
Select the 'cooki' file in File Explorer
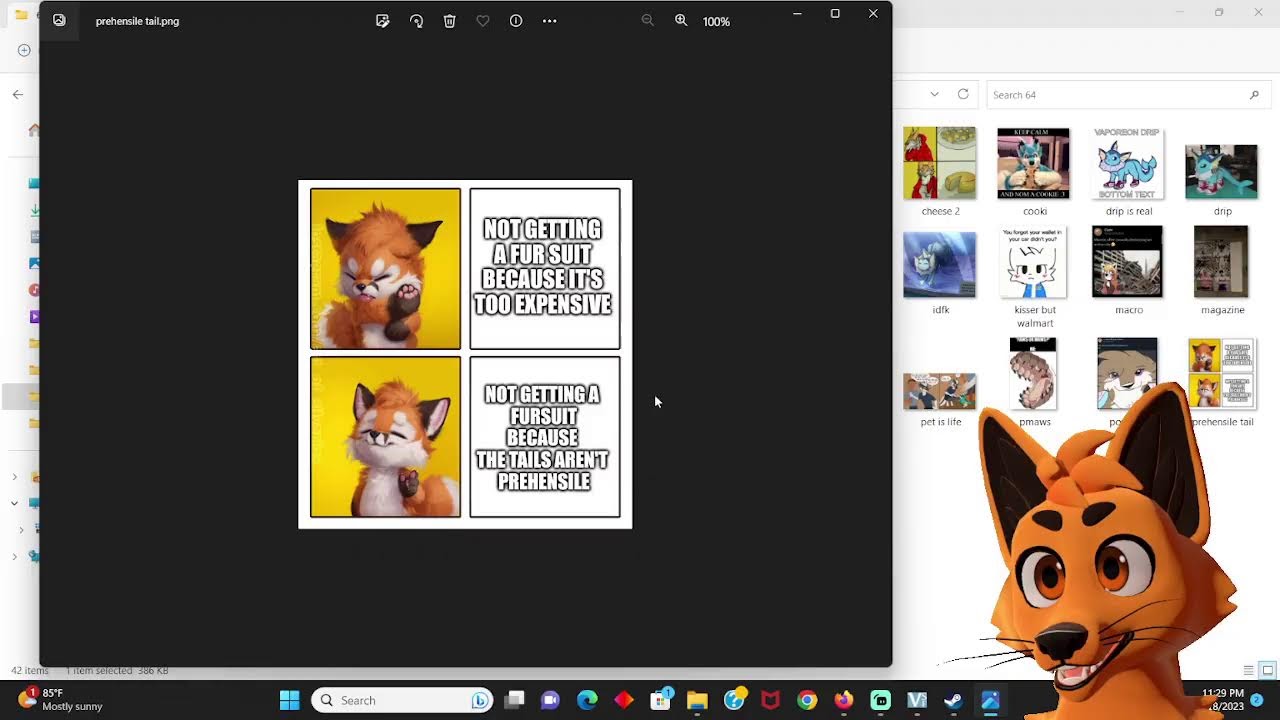[1033, 163]
